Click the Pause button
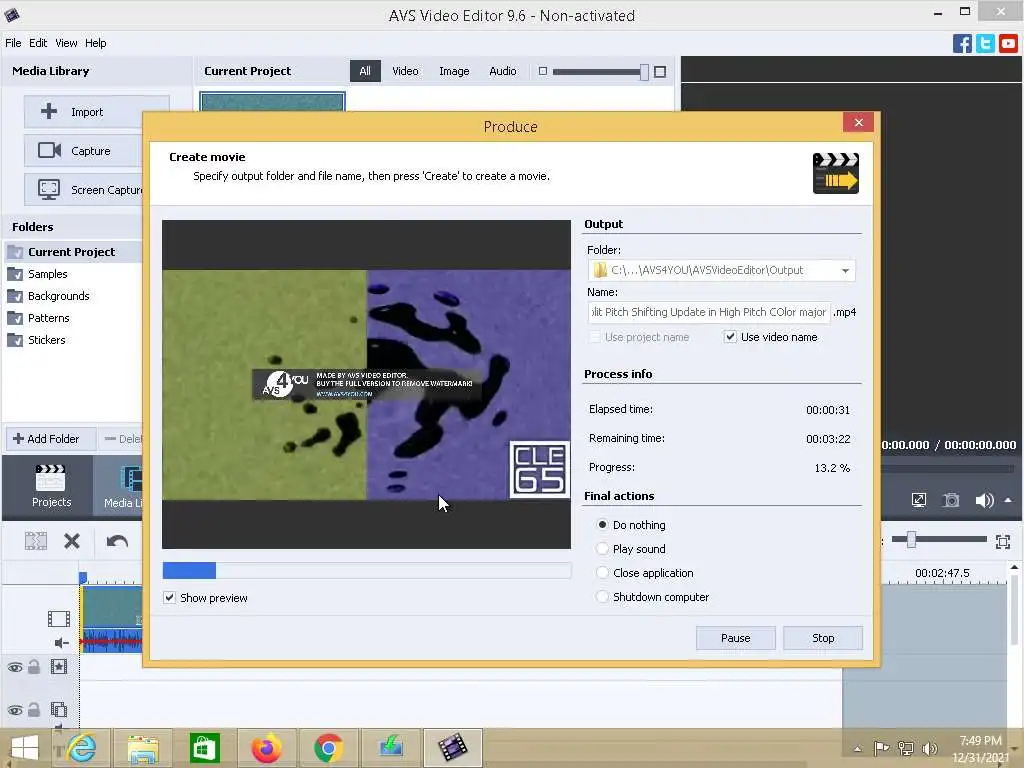1024x768 pixels. [x=735, y=638]
